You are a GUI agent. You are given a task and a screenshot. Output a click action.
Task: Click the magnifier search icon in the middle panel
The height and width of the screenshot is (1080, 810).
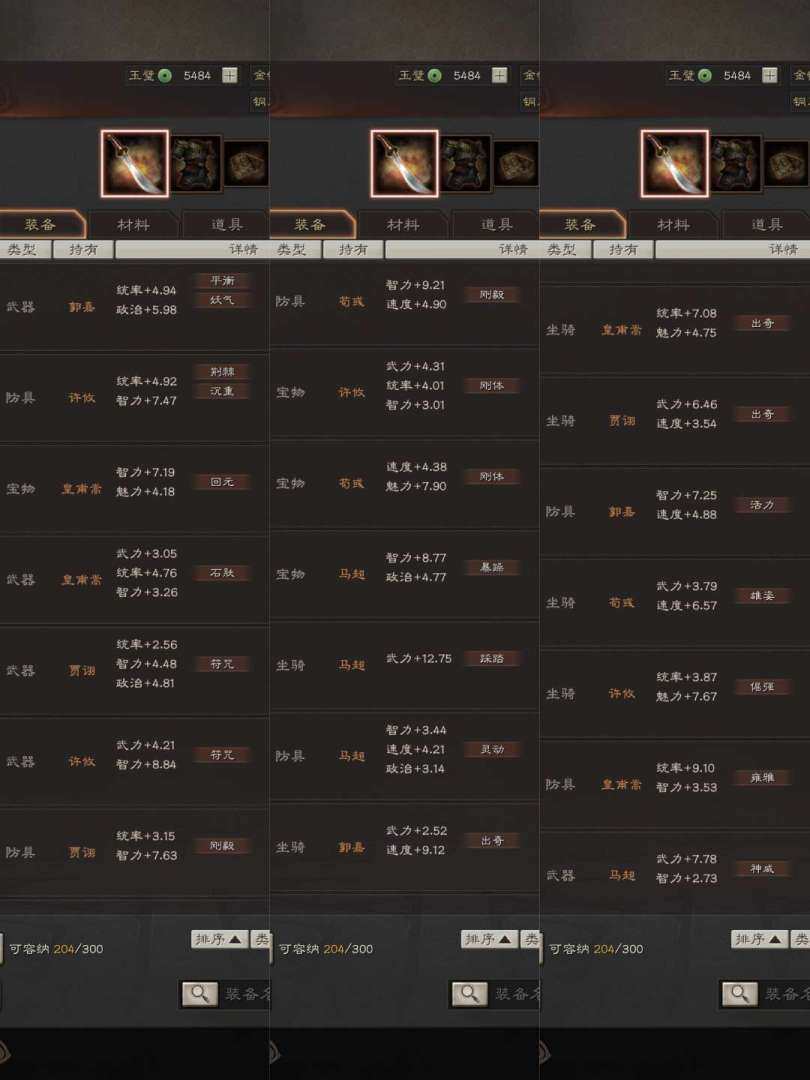point(469,993)
